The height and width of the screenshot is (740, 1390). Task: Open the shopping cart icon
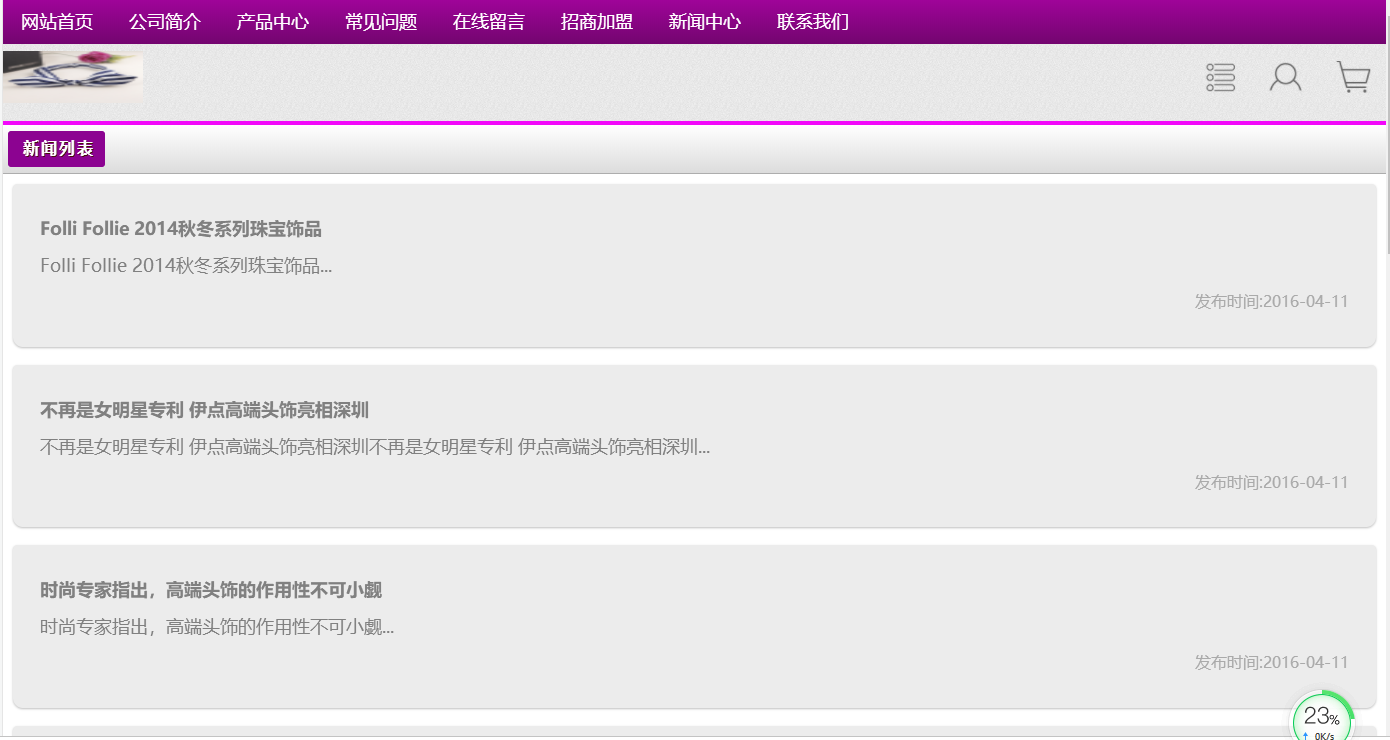(x=1353, y=77)
